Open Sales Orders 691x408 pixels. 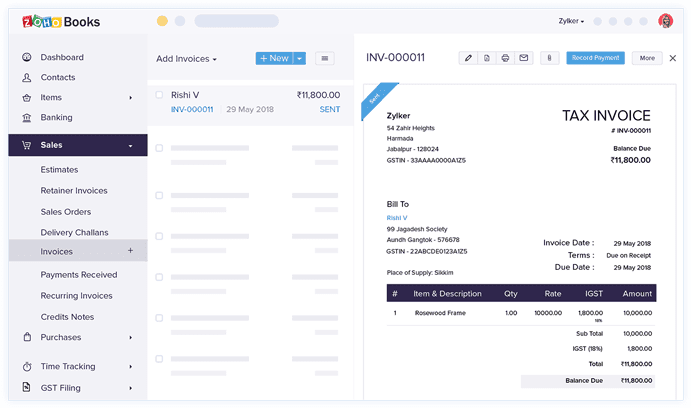point(66,212)
